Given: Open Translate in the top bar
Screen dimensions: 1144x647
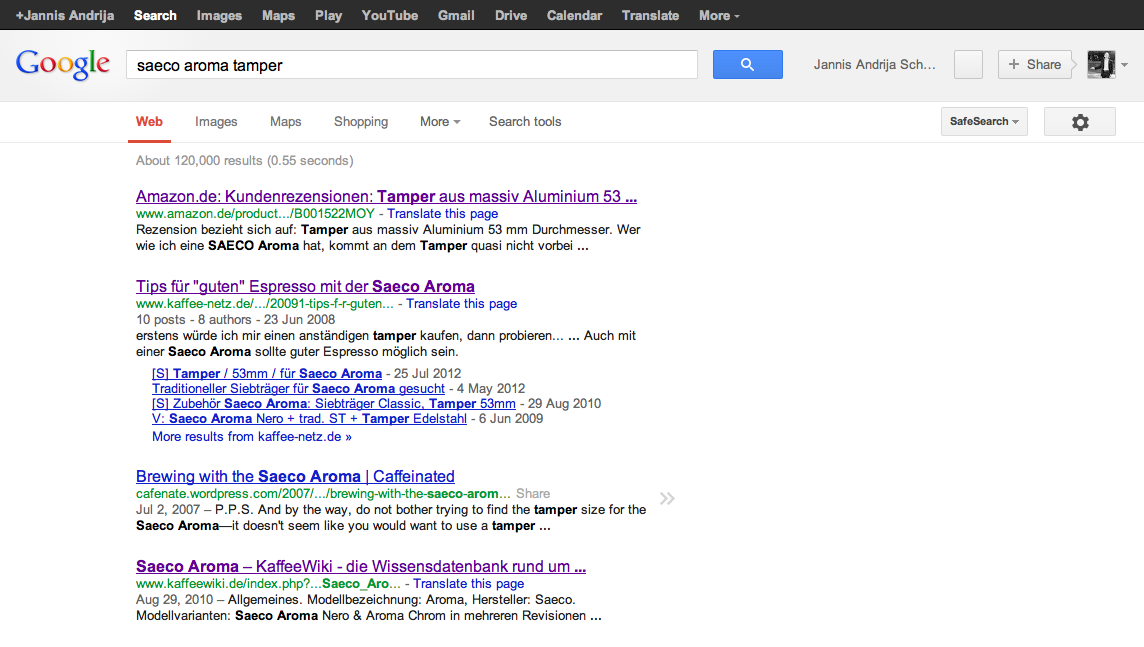Looking at the screenshot, I should point(650,15).
